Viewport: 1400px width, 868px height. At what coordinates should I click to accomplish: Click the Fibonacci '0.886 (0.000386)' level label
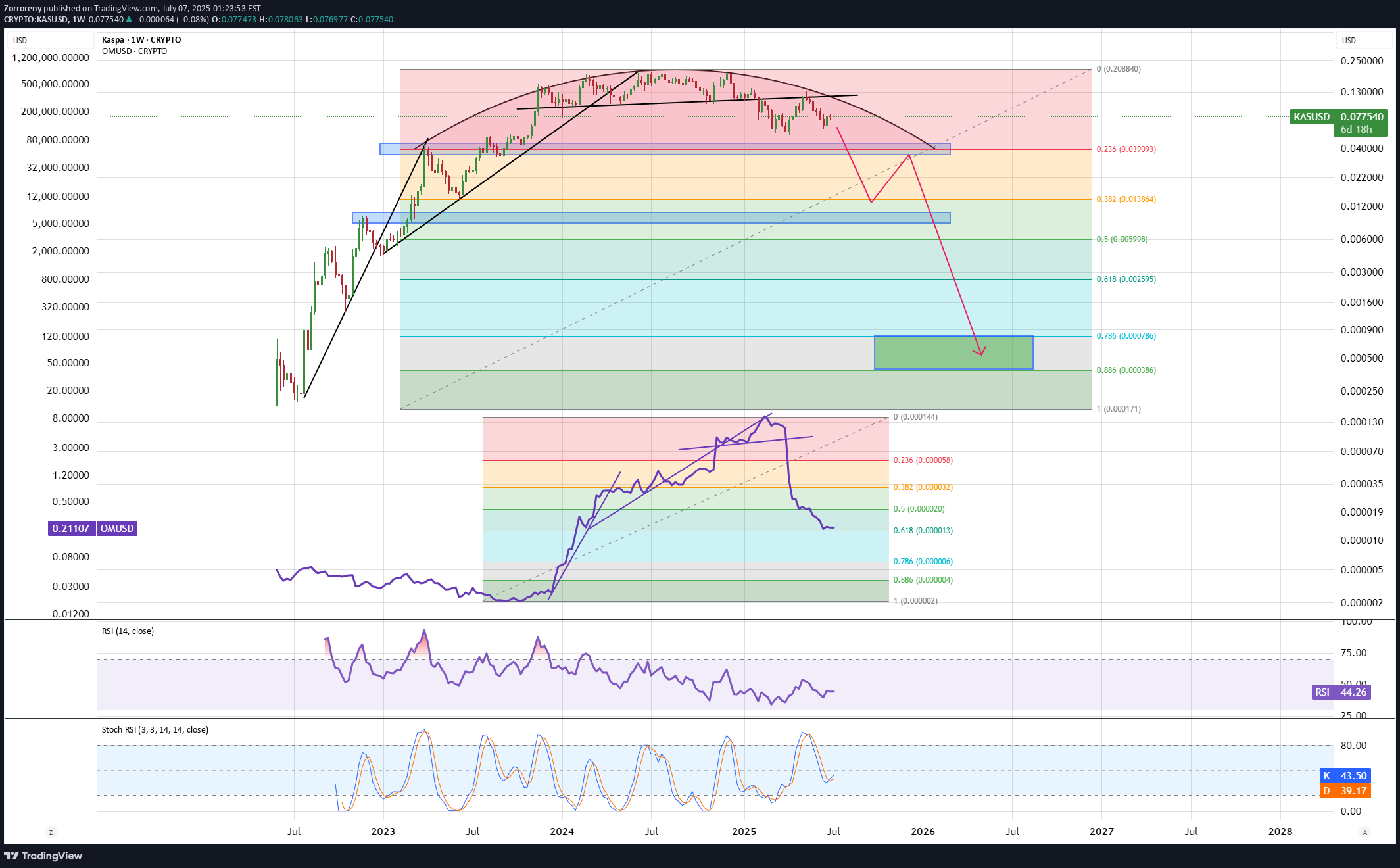click(1126, 370)
